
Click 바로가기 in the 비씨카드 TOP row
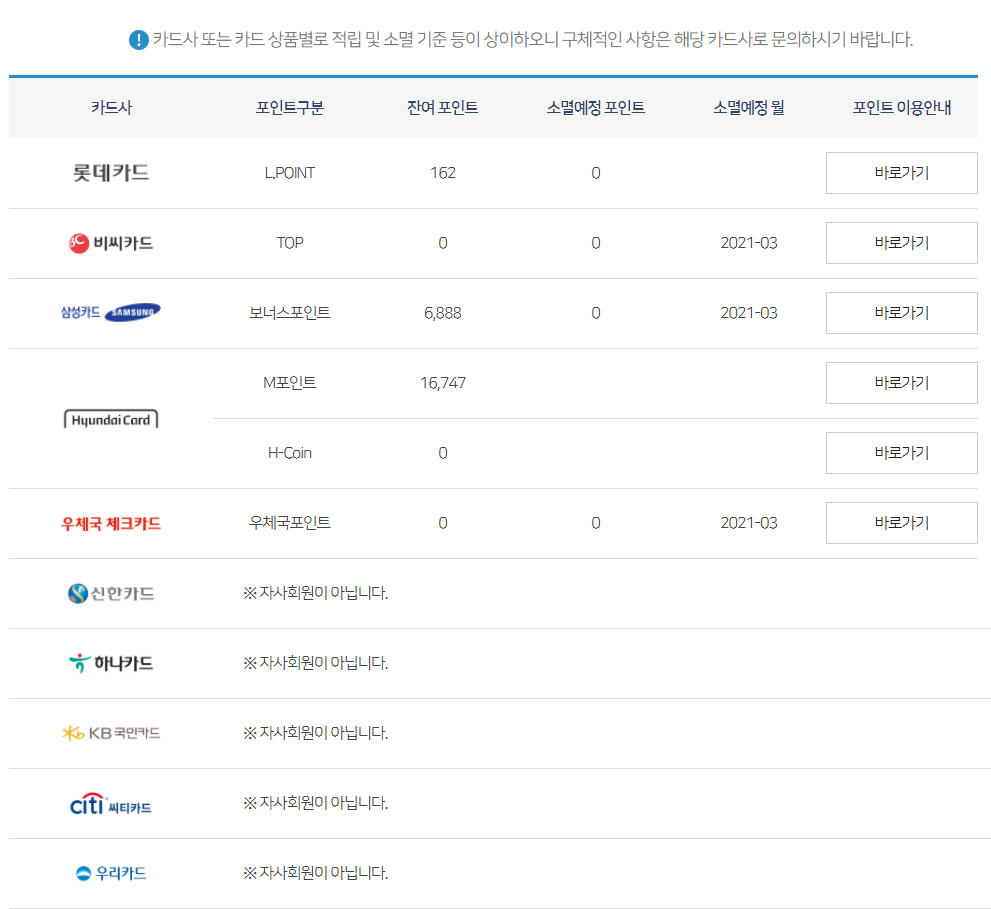901,243
